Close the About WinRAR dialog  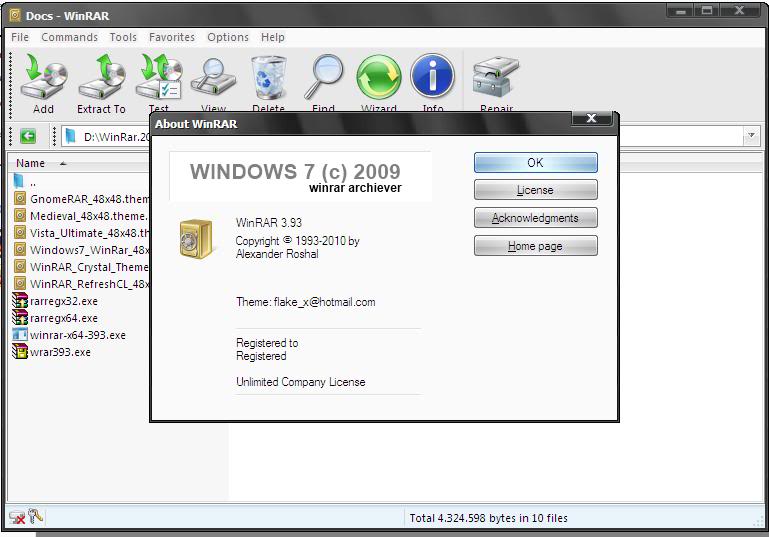click(x=592, y=118)
